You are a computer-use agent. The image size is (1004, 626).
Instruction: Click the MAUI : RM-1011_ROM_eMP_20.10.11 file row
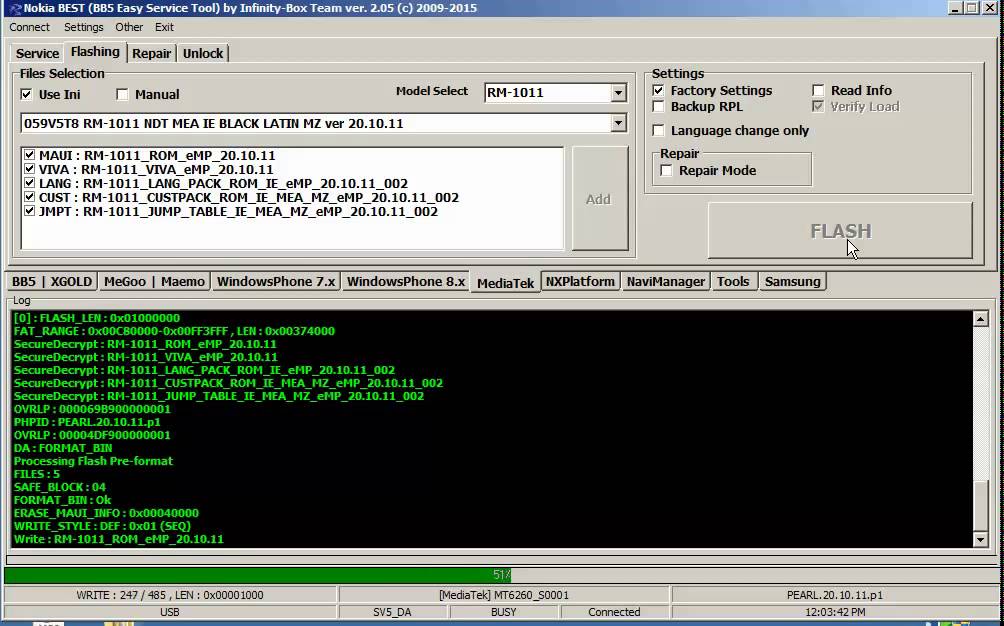157,155
